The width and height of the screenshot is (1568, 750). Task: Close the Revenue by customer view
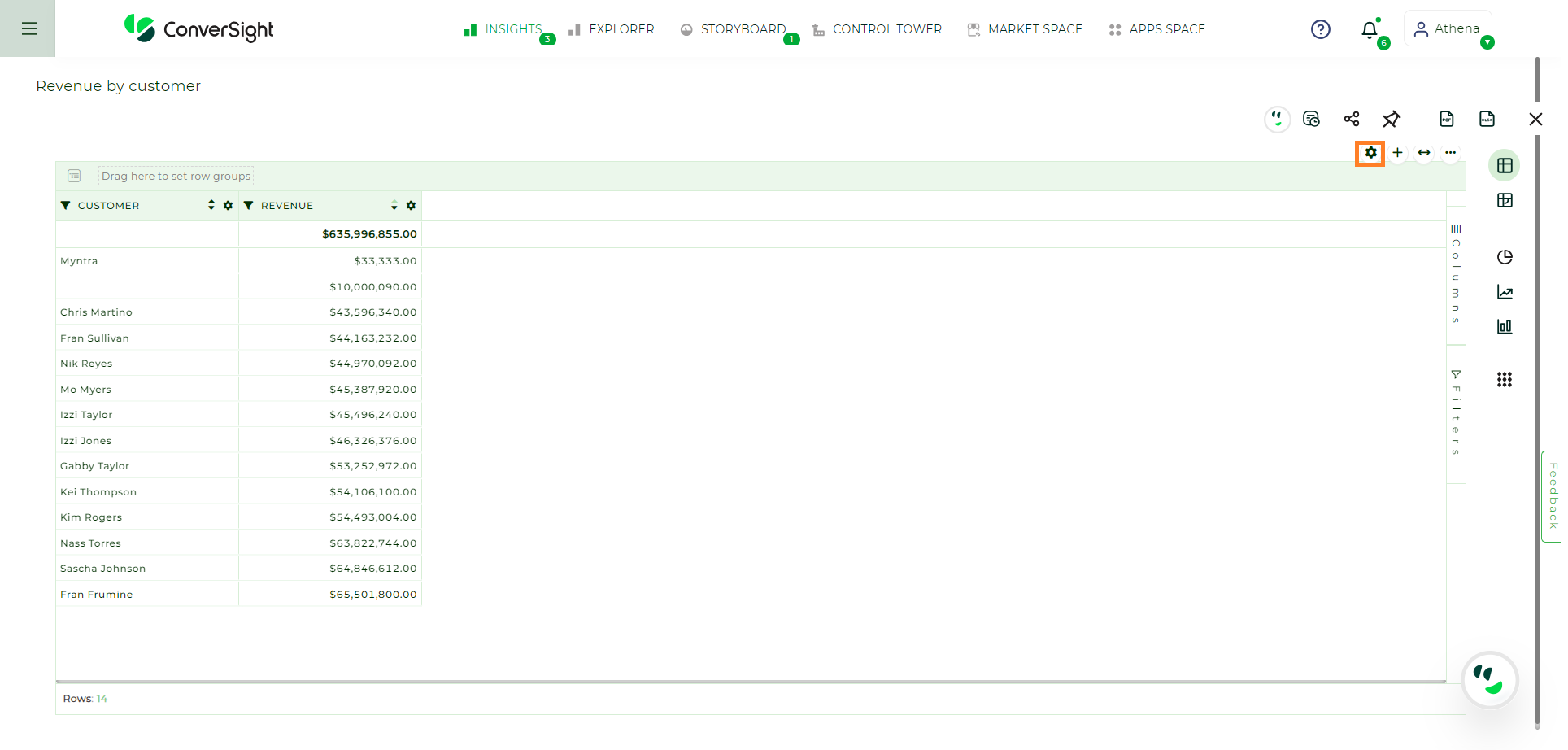pyautogui.click(x=1535, y=119)
